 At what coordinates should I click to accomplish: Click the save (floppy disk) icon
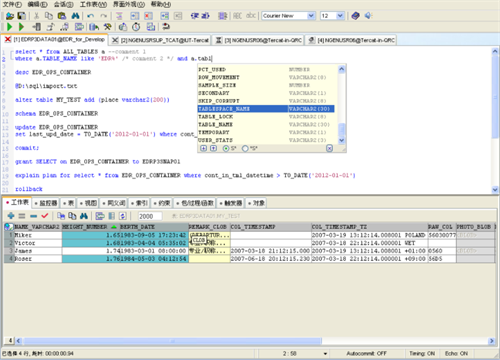click(22, 16)
